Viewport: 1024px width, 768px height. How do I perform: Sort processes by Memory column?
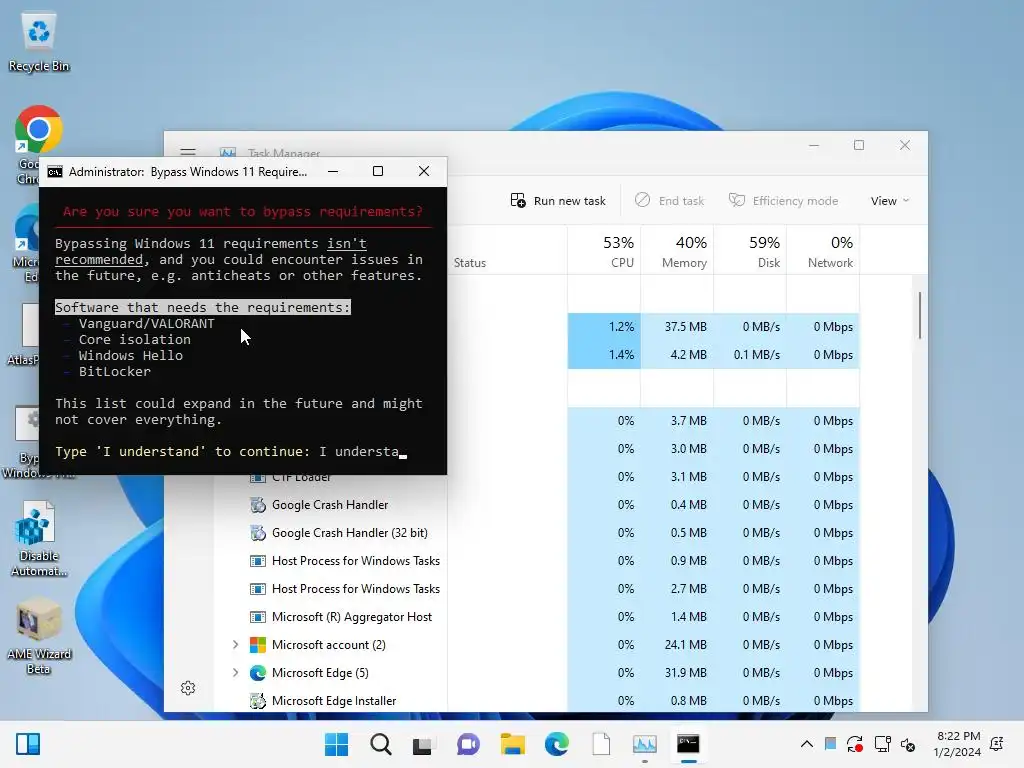click(x=678, y=251)
